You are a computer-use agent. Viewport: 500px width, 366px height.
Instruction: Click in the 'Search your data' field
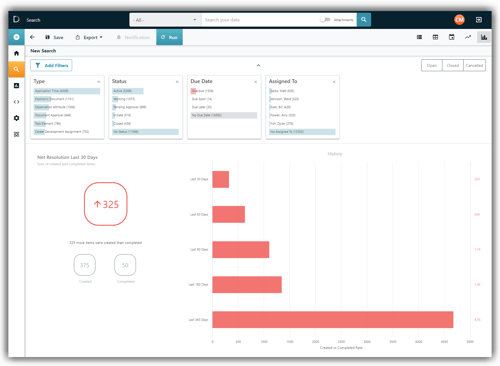tap(260, 20)
